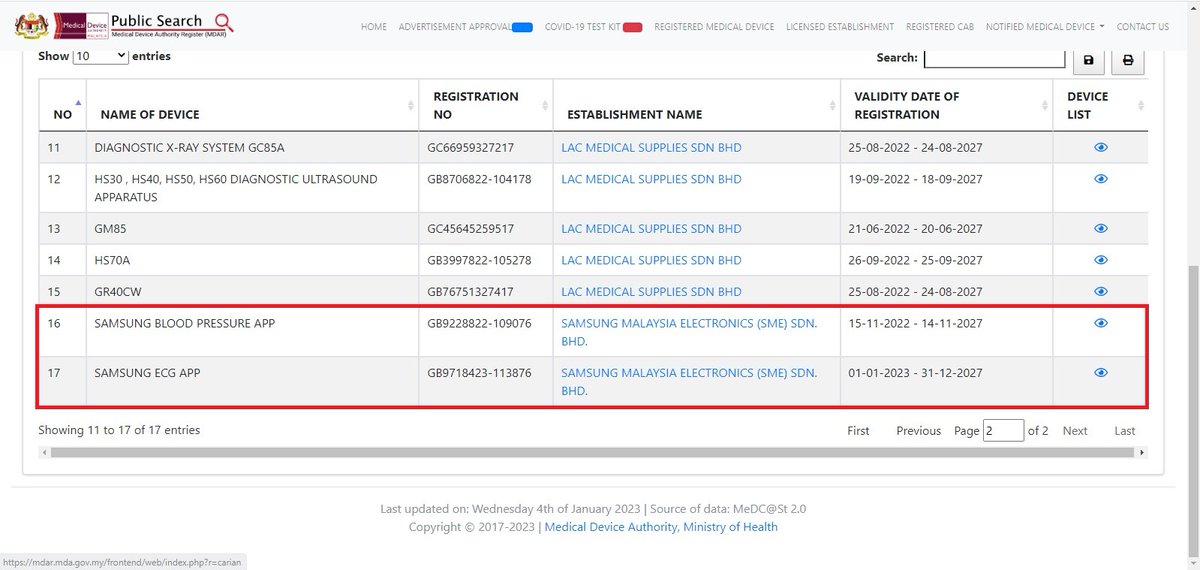Screen dimensions: 1200x570
Task: Go to Next page of results
Action: tap(1075, 431)
